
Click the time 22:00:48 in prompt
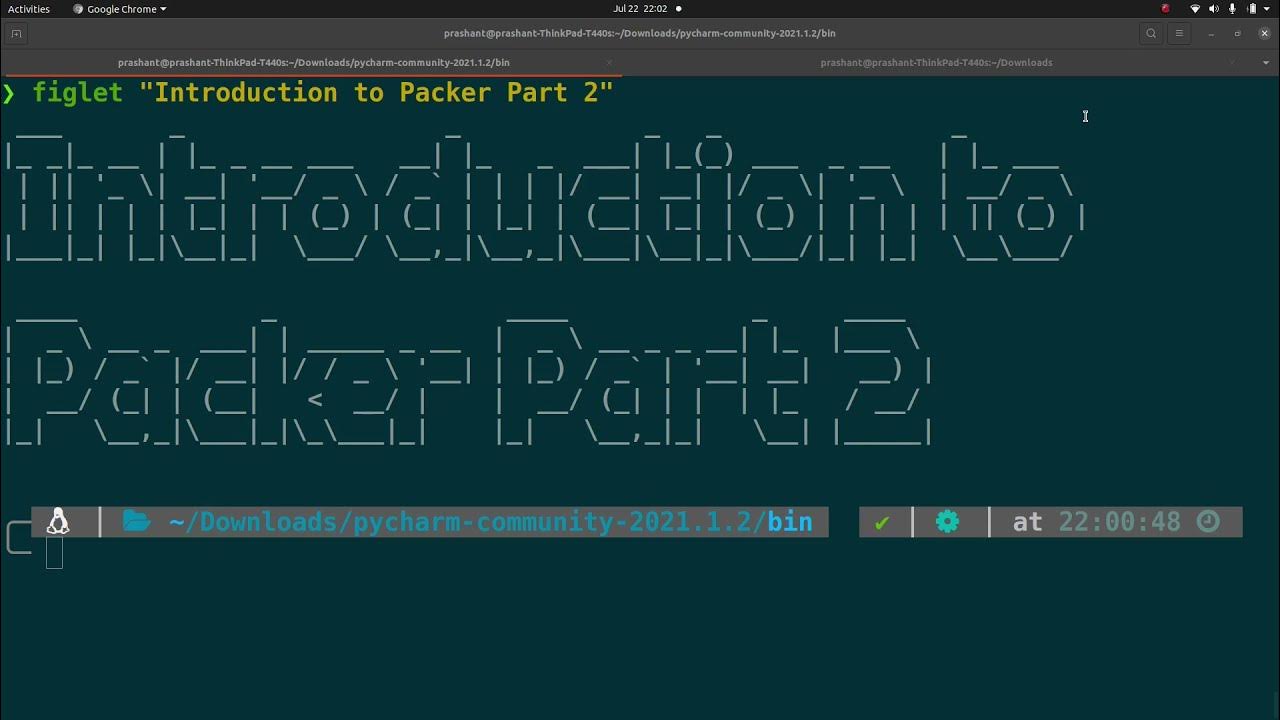1119,522
